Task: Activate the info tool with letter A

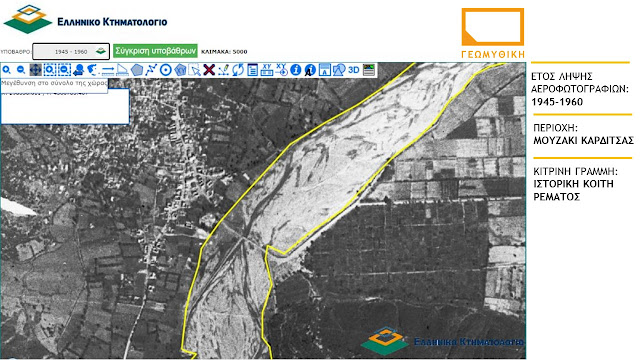Action: tap(310, 70)
